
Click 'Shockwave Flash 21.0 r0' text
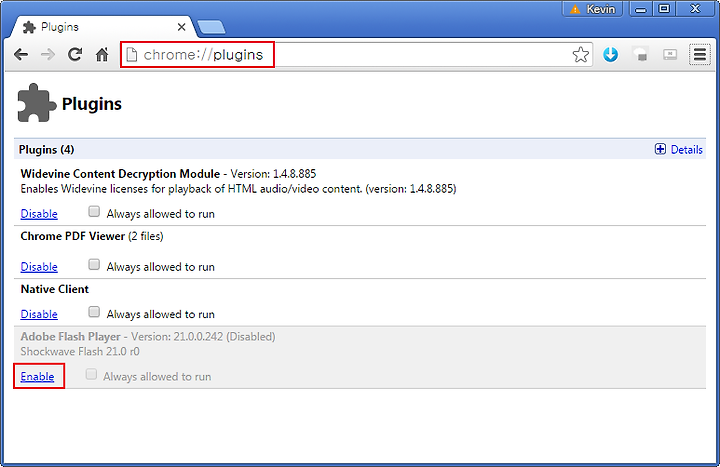coord(80,352)
